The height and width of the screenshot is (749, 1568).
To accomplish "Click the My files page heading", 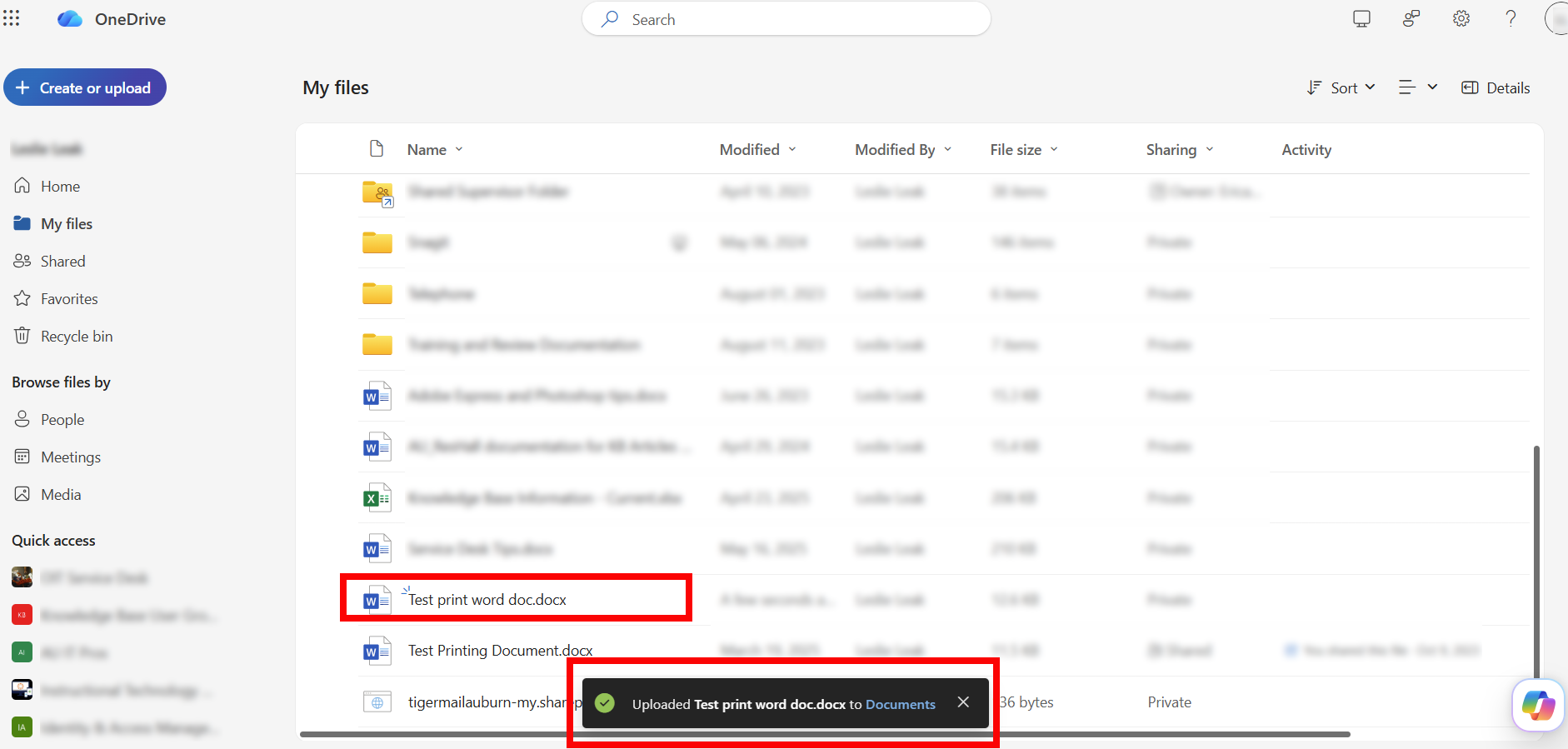I will pyautogui.click(x=336, y=87).
